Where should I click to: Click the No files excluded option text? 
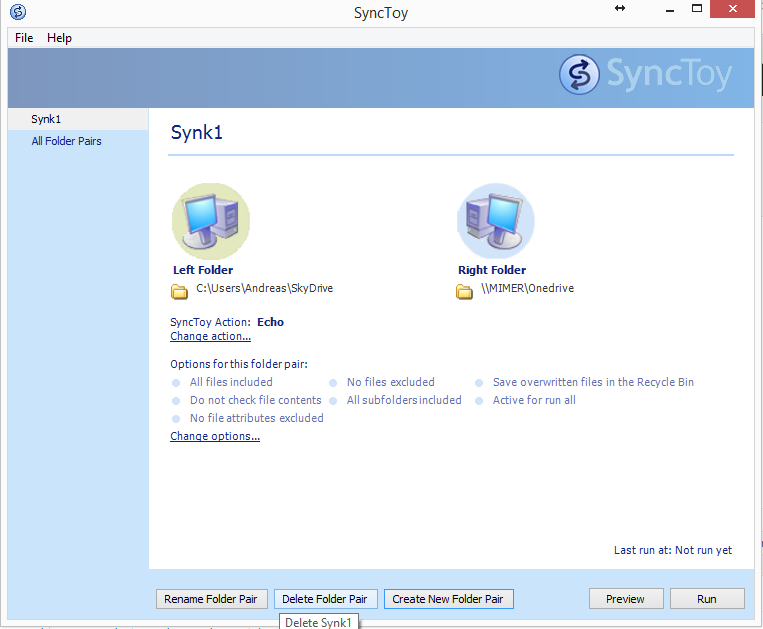390,382
